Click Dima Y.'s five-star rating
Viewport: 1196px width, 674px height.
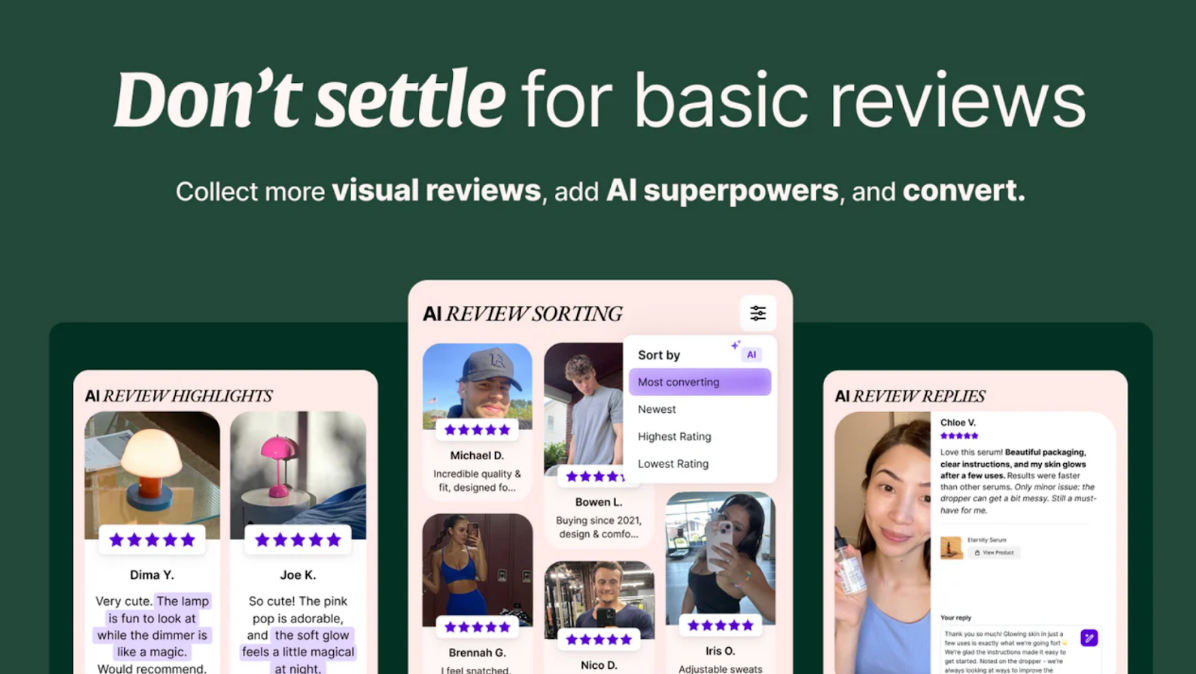tap(152, 540)
